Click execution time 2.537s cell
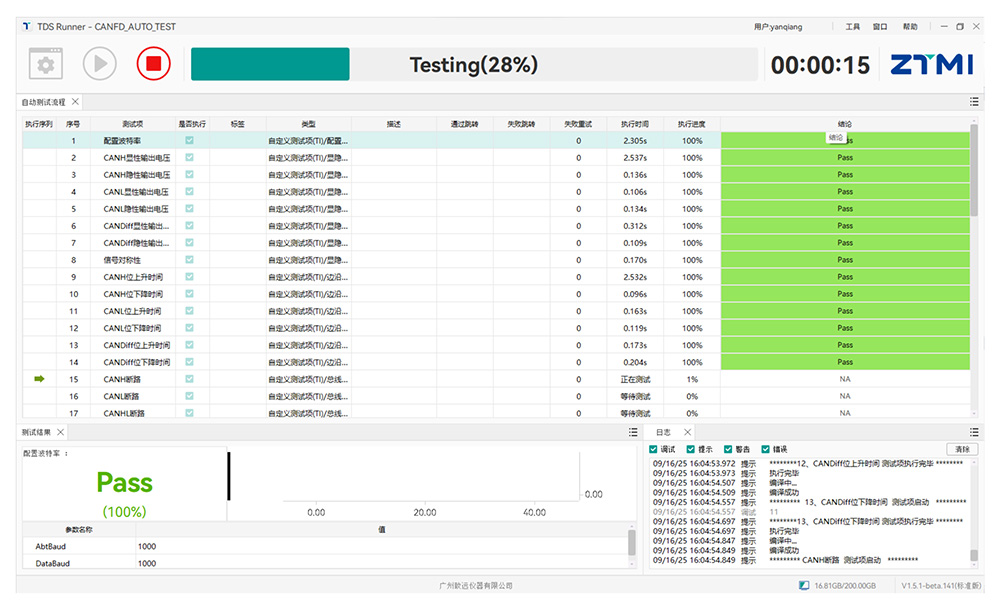 click(x=635, y=158)
